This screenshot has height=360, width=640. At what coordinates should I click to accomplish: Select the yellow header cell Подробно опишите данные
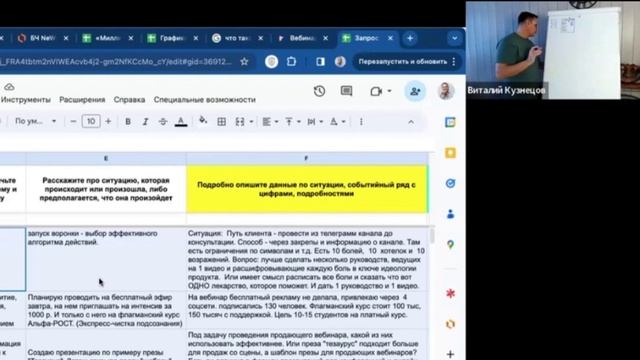(307, 189)
